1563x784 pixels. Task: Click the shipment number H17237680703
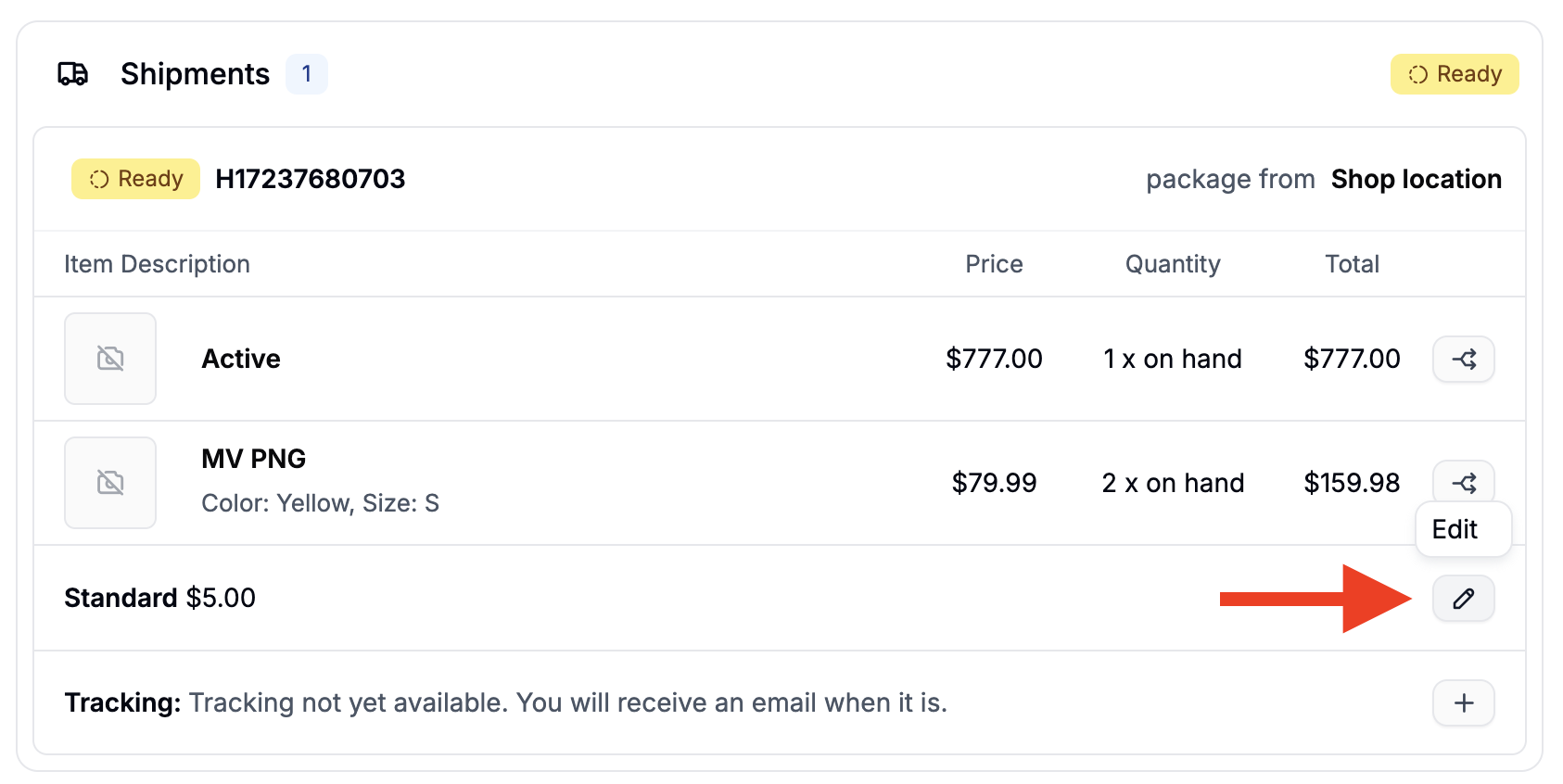coord(311,179)
